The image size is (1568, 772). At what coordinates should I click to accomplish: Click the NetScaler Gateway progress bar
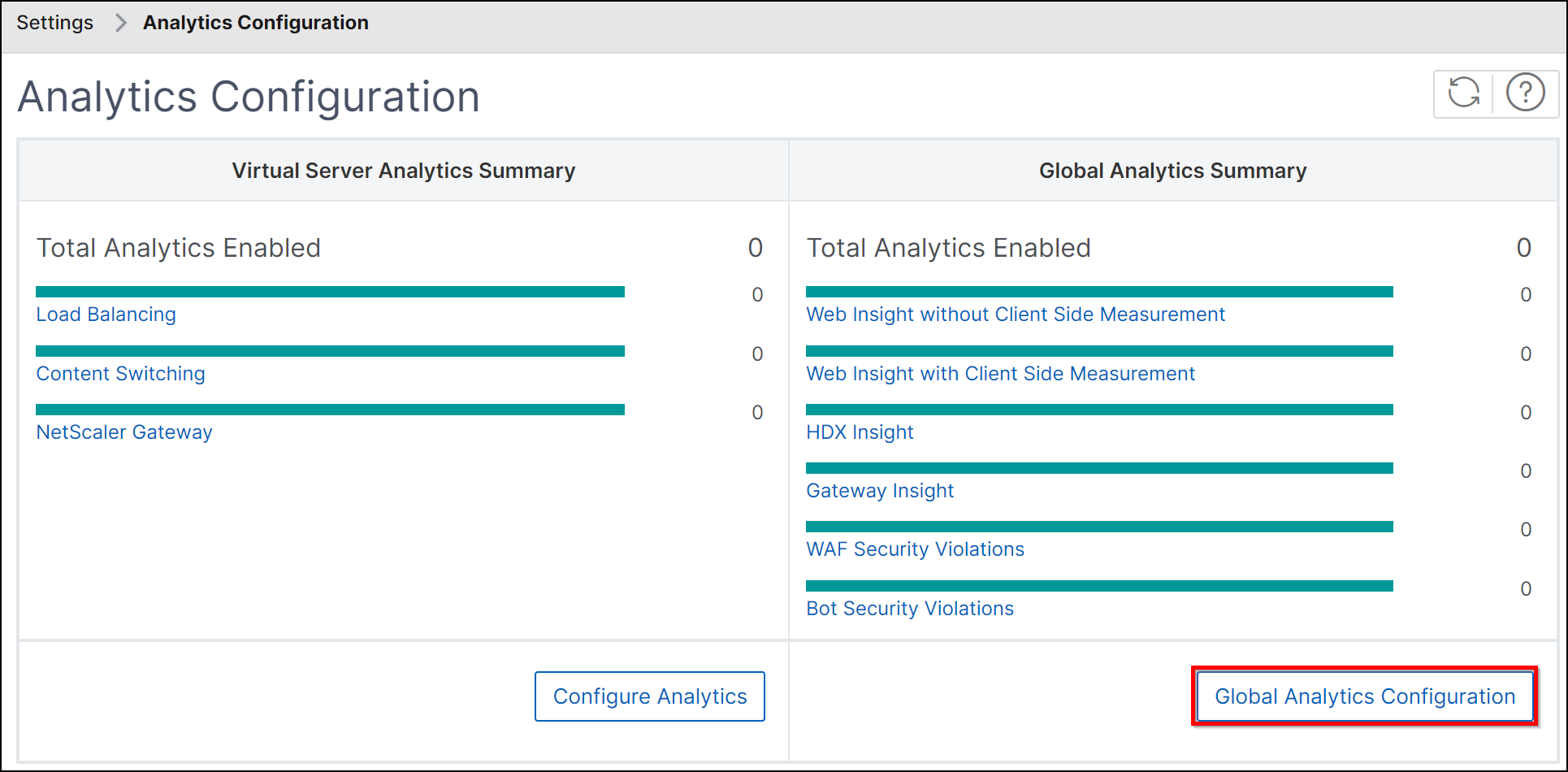coord(331,410)
